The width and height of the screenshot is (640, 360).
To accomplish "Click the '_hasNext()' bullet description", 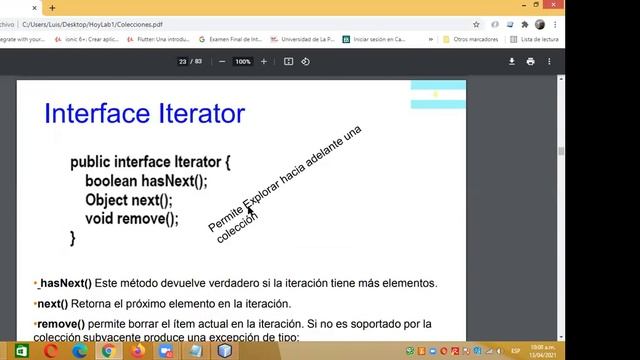I will 236,283.
